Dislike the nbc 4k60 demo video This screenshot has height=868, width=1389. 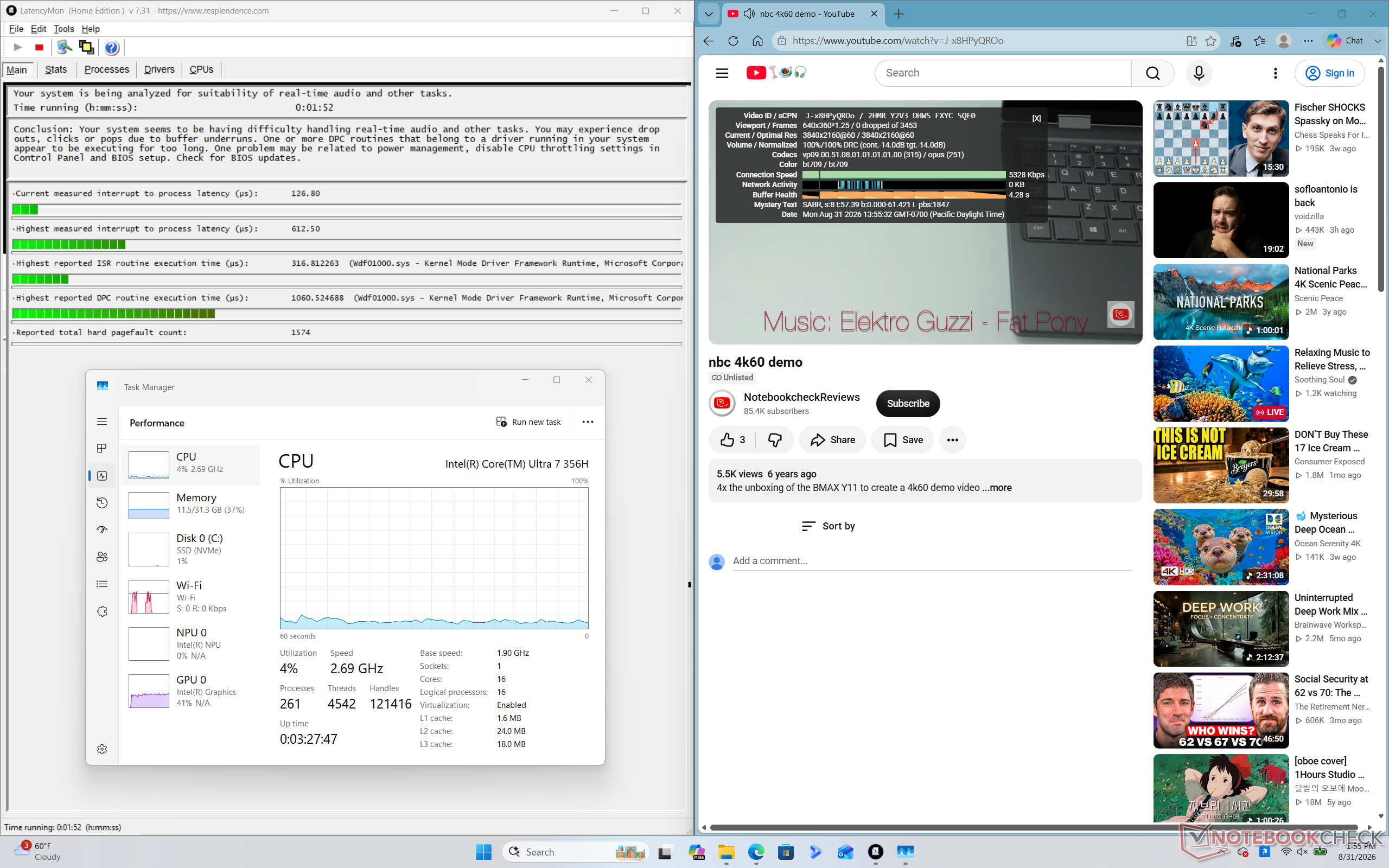click(x=775, y=440)
